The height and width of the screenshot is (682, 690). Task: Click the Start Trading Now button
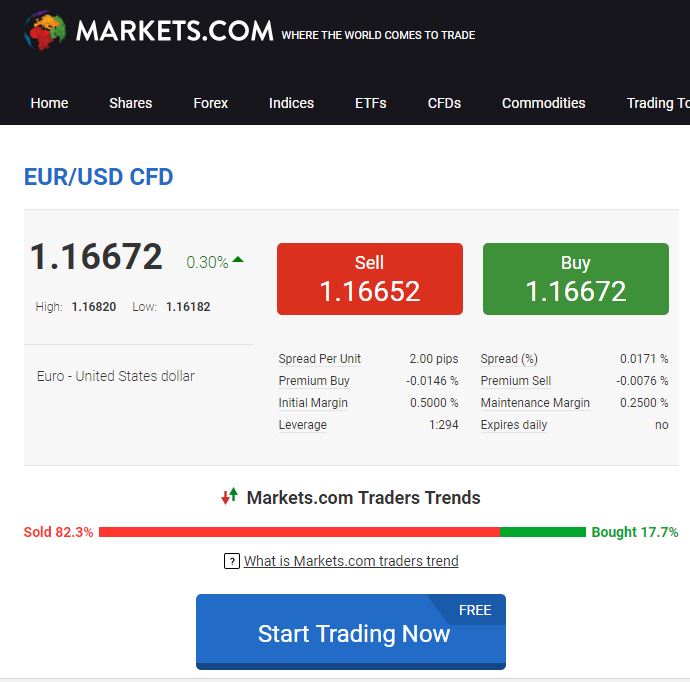(x=351, y=634)
